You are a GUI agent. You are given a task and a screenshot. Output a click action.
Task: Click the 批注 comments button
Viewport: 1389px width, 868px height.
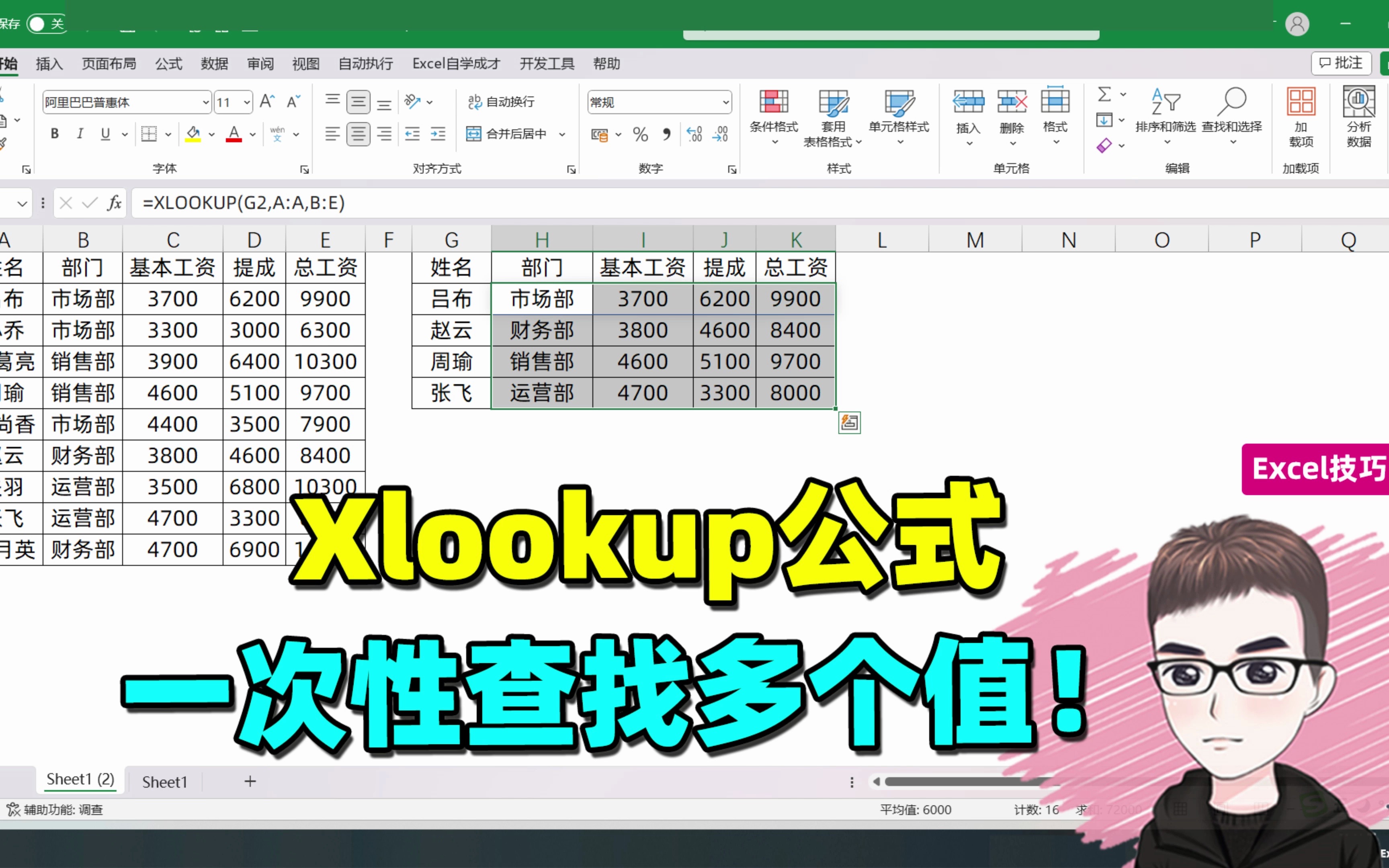pyautogui.click(x=1341, y=63)
